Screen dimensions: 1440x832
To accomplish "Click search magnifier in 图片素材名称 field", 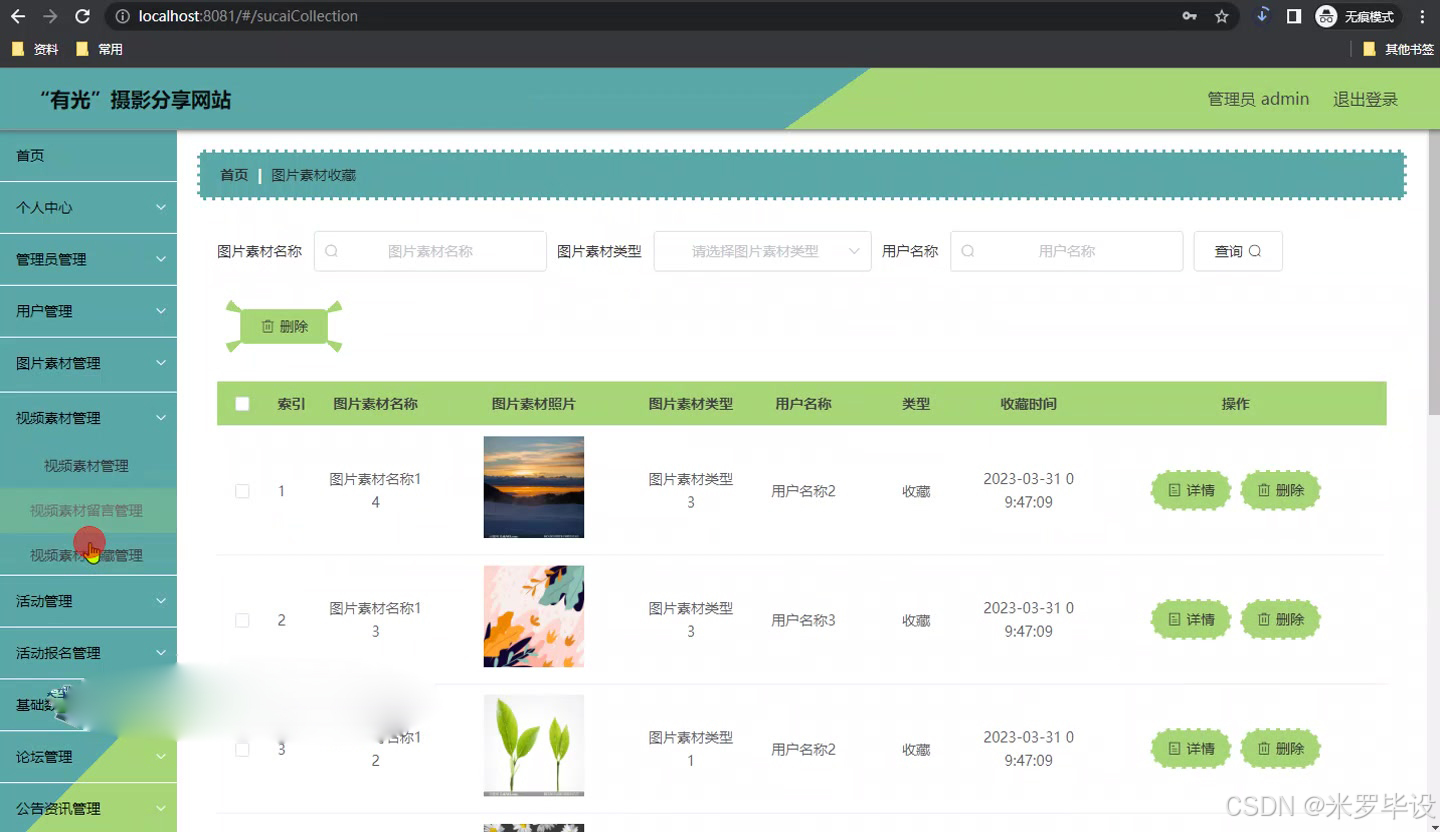I will click(x=332, y=251).
